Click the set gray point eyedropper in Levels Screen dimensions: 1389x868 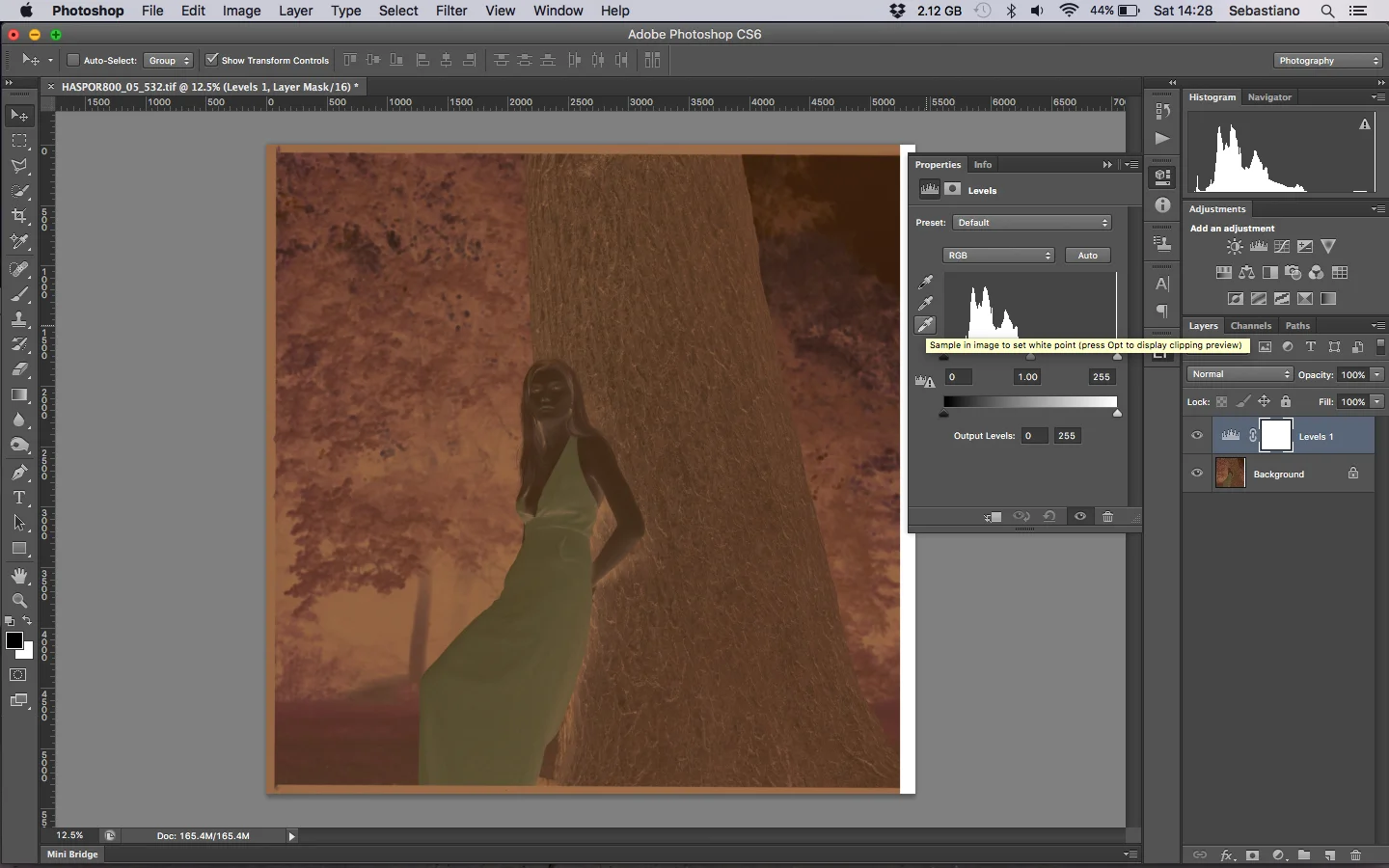(925, 304)
